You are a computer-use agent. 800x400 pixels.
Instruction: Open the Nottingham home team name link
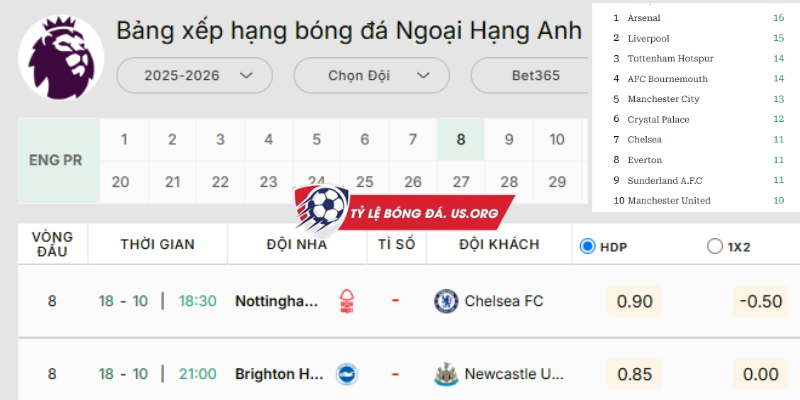click(x=277, y=301)
